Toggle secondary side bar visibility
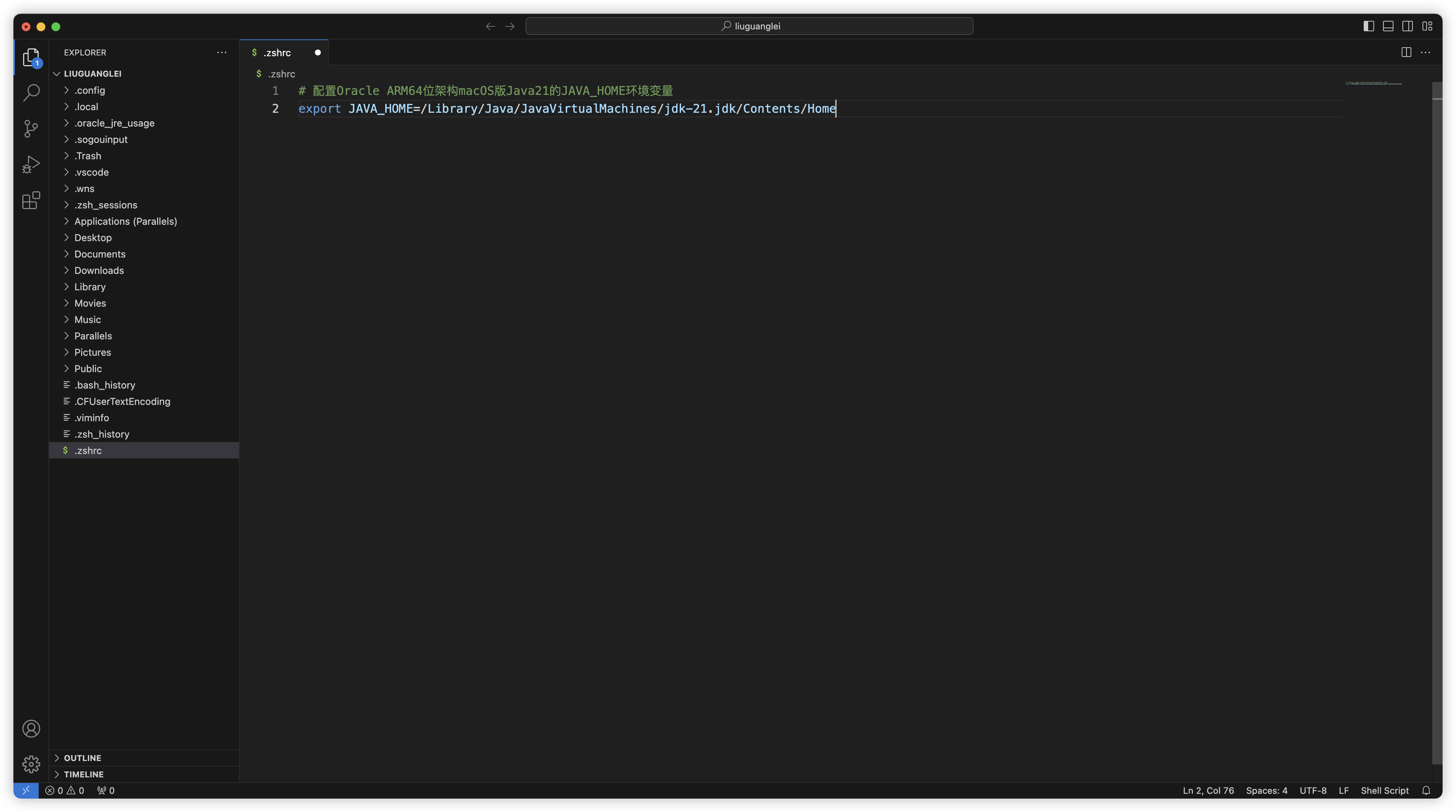The width and height of the screenshot is (1456, 812). [x=1407, y=26]
